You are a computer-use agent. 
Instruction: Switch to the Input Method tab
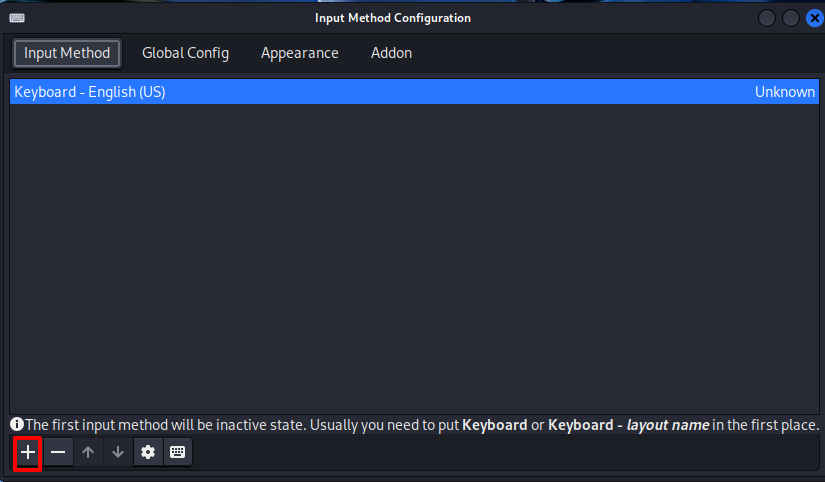tap(67, 53)
